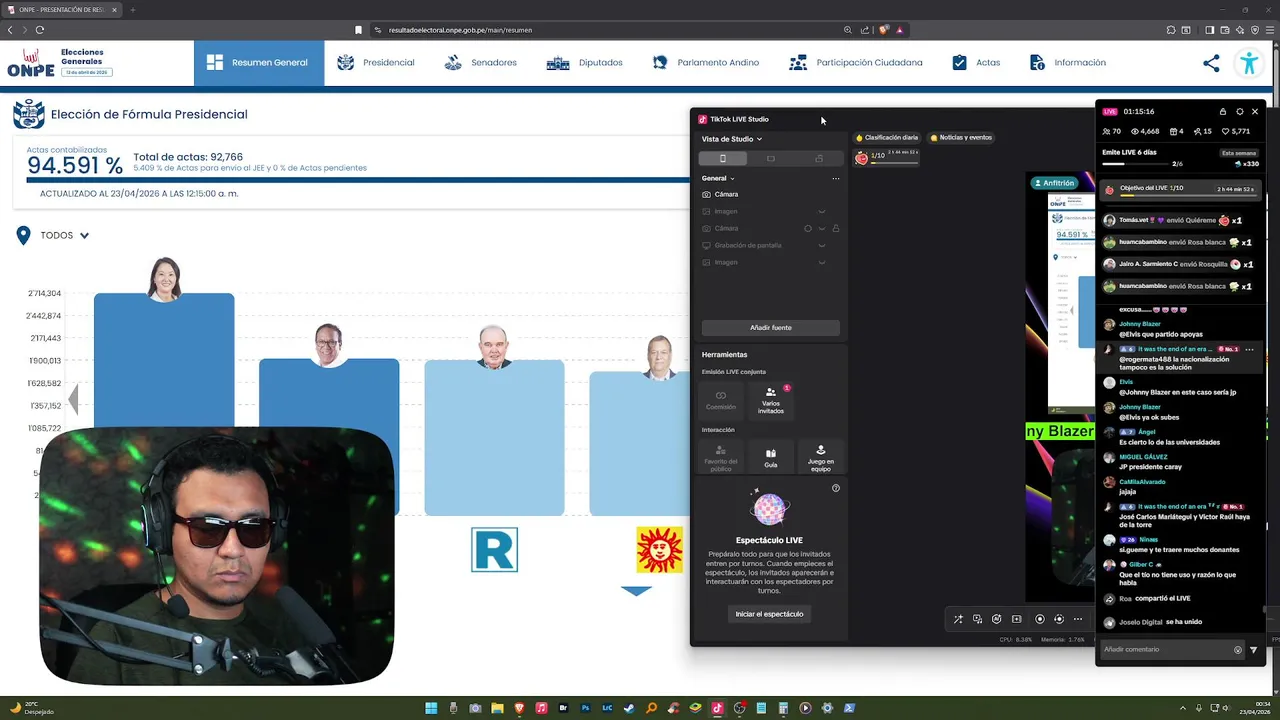The image size is (1280, 720).
Task: Open the Guía interaction tool
Action: [770, 458]
